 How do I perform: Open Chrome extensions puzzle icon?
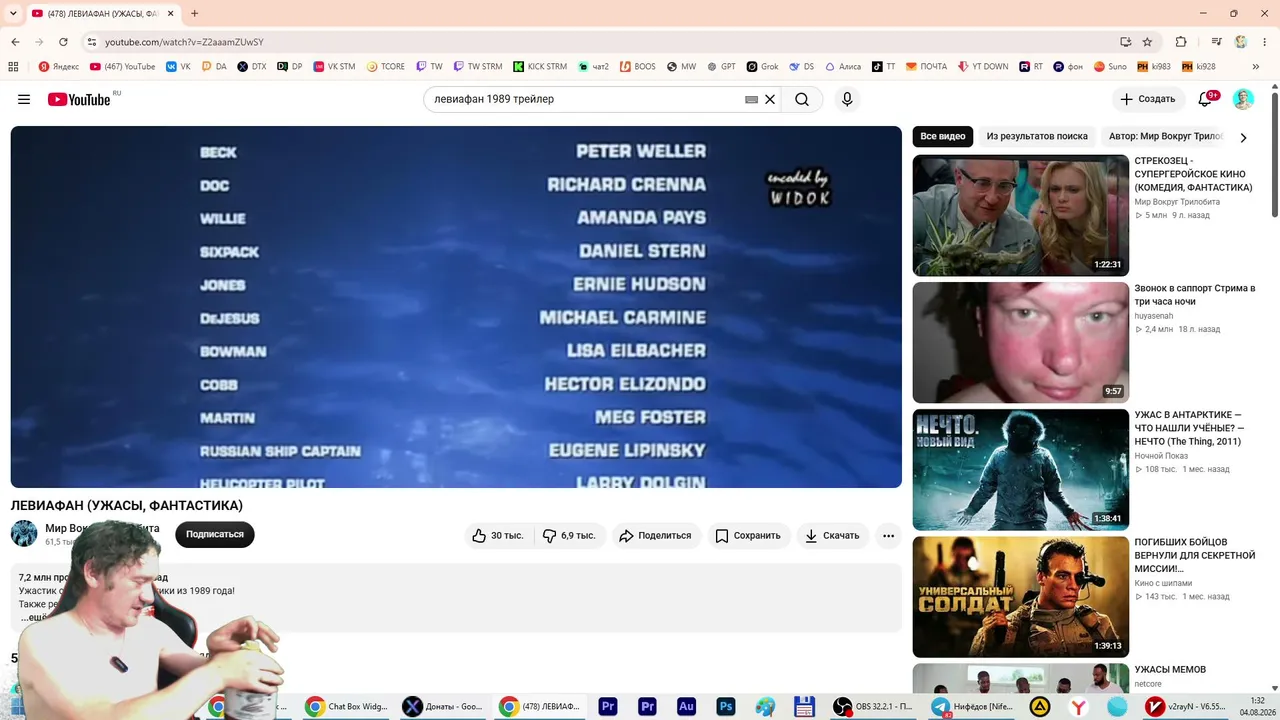point(1181,42)
